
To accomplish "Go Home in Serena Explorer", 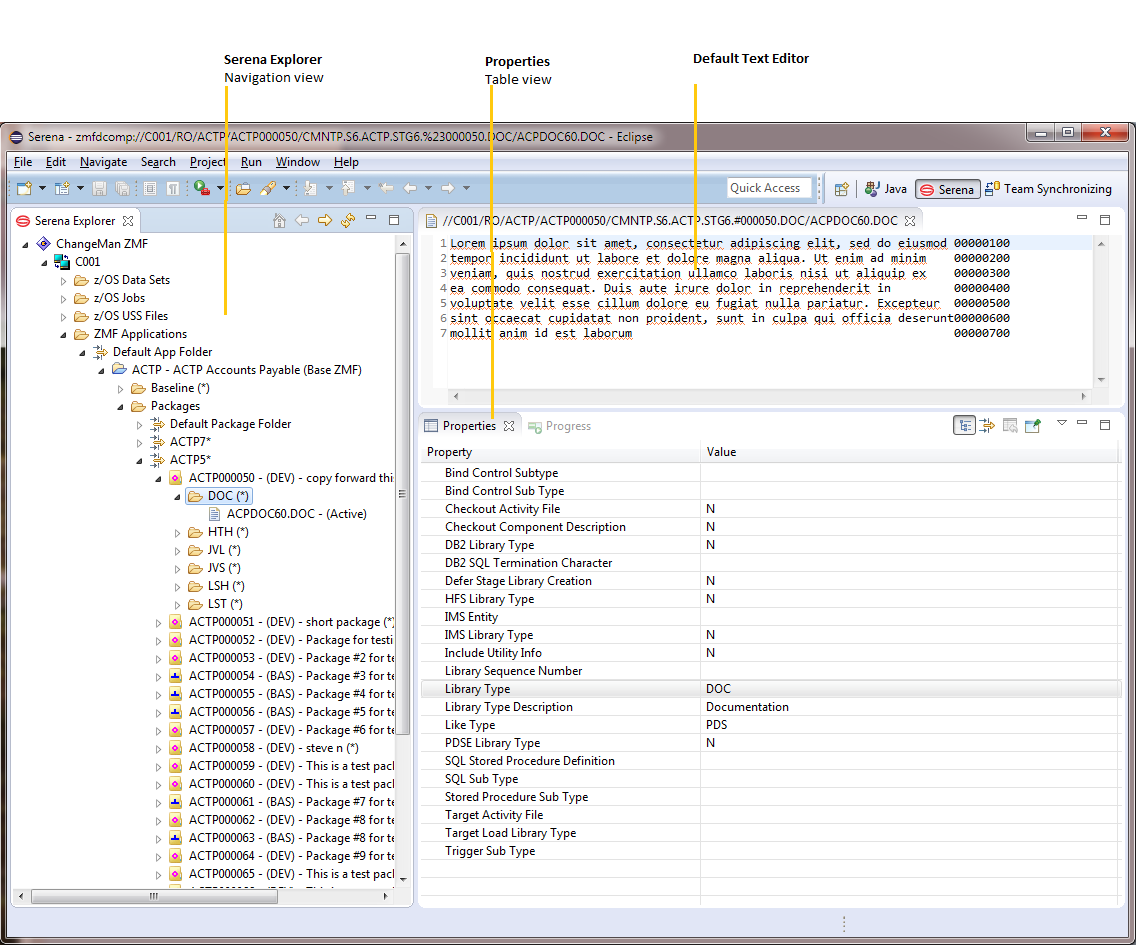I will (279, 220).
